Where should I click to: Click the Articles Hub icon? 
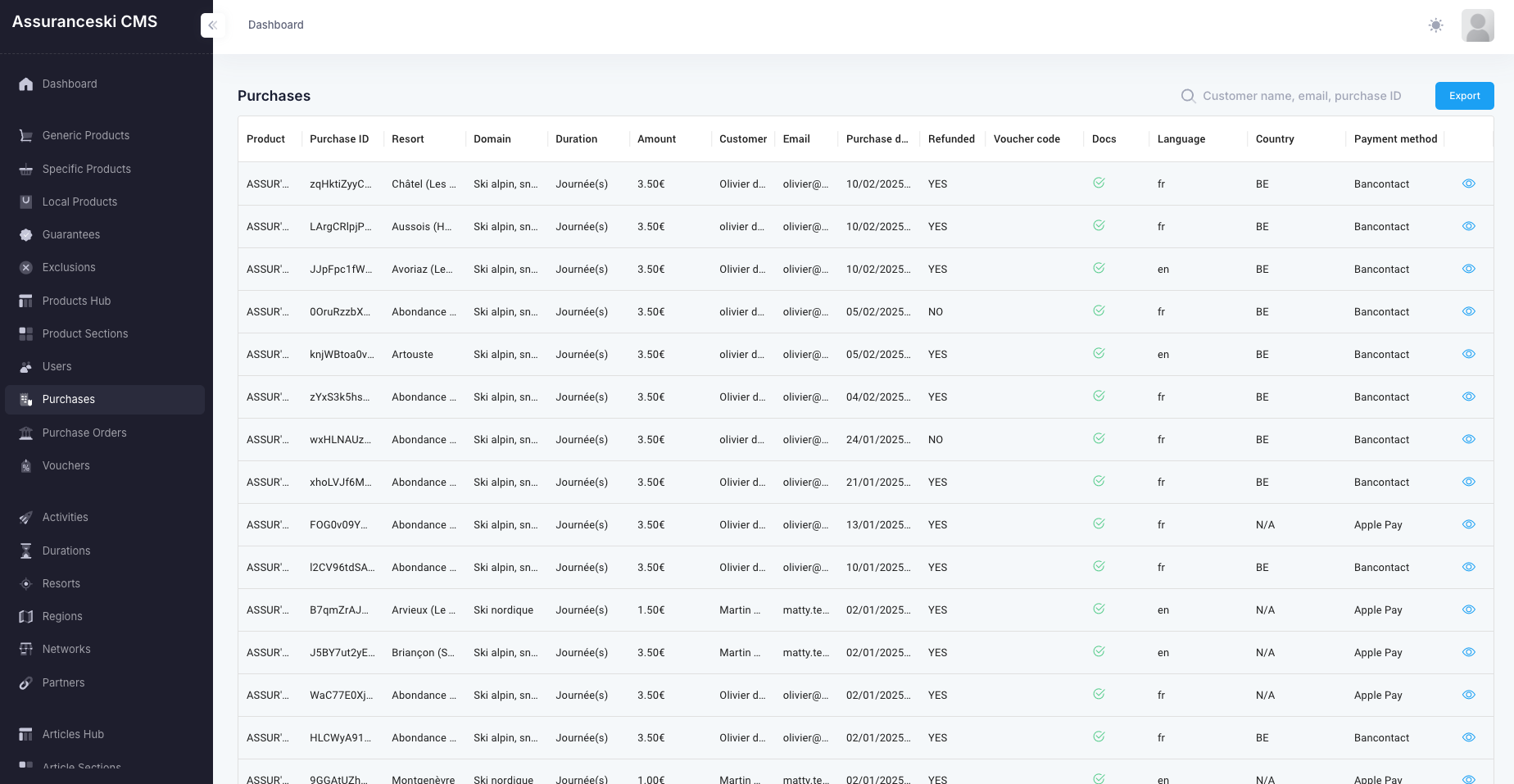(26, 734)
